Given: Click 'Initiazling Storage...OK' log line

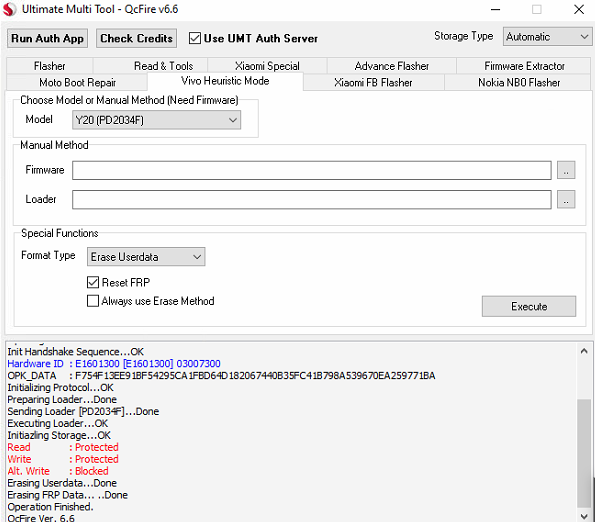Looking at the screenshot, I should tap(59, 435).
